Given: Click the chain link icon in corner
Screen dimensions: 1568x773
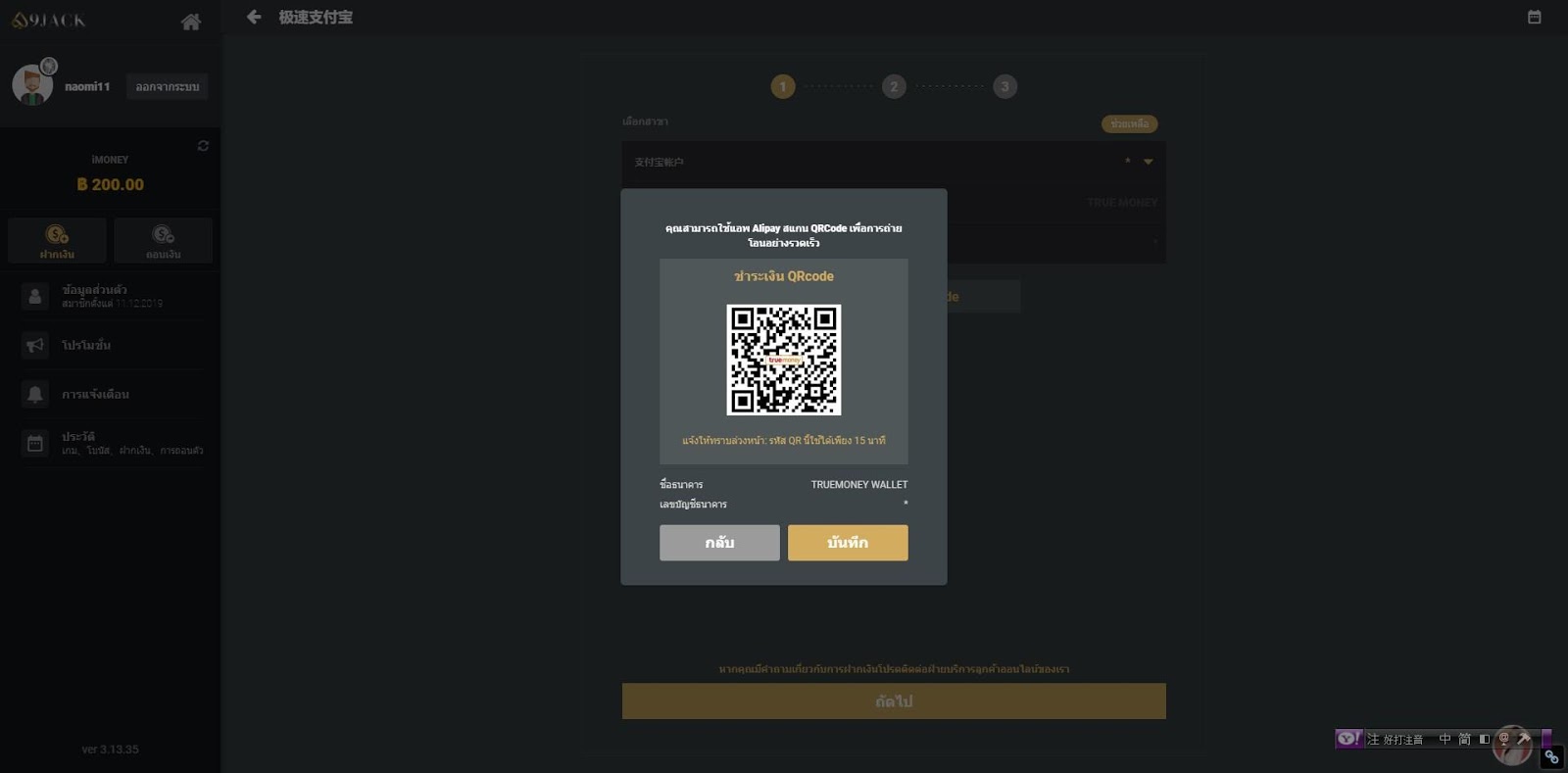Looking at the screenshot, I should 1551,756.
